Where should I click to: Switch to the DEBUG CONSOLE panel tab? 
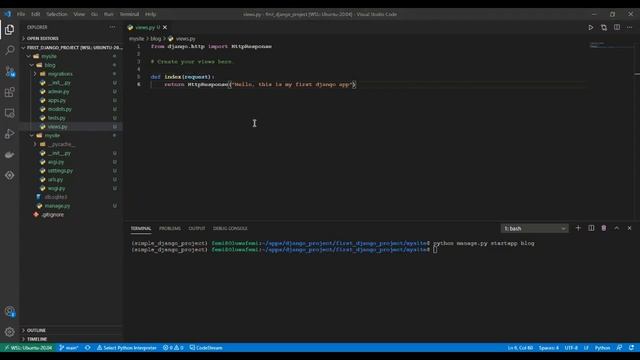(230, 229)
